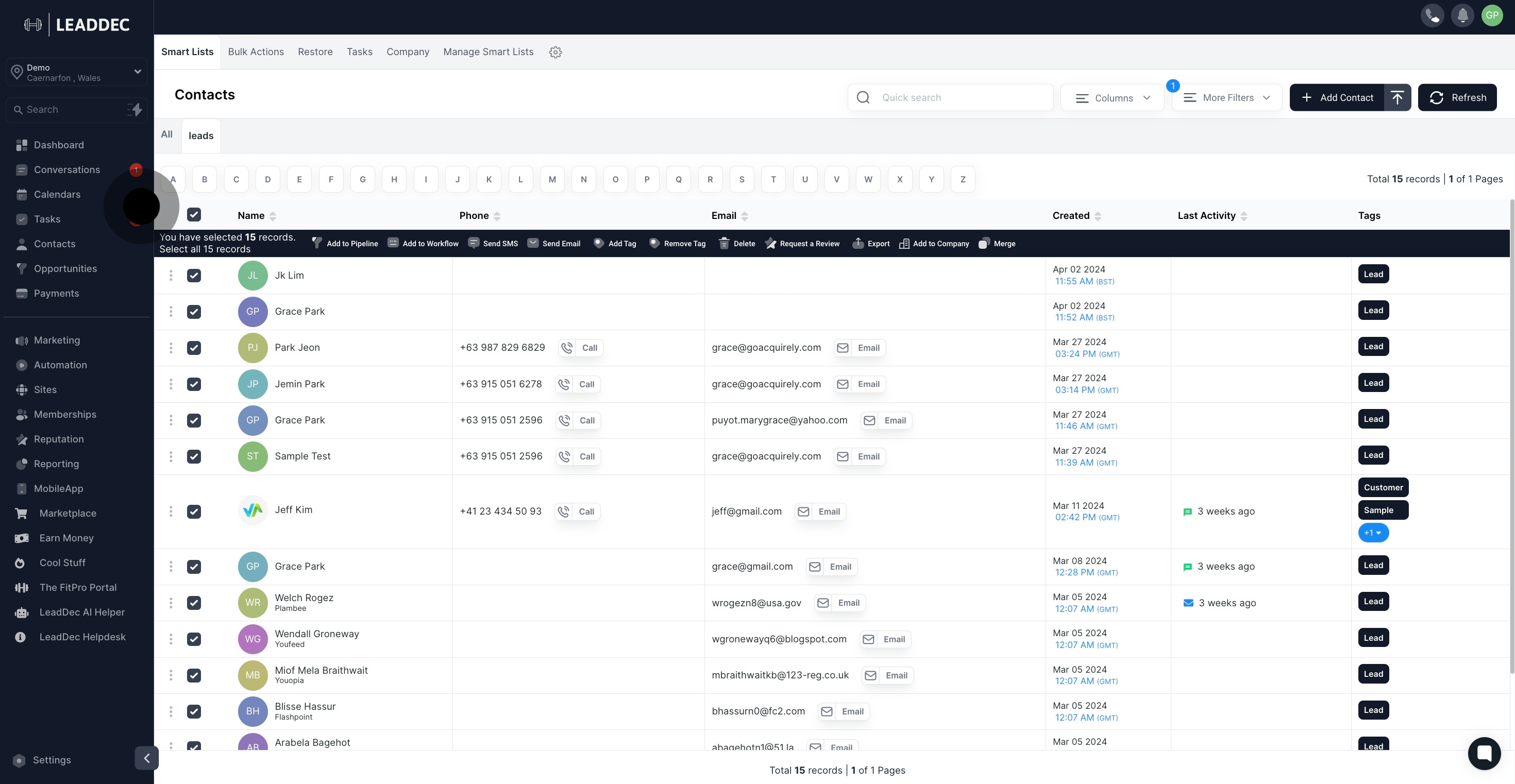Viewport: 1515px width, 784px height.
Task: Expand the More Filters dropdown
Action: click(x=1227, y=97)
